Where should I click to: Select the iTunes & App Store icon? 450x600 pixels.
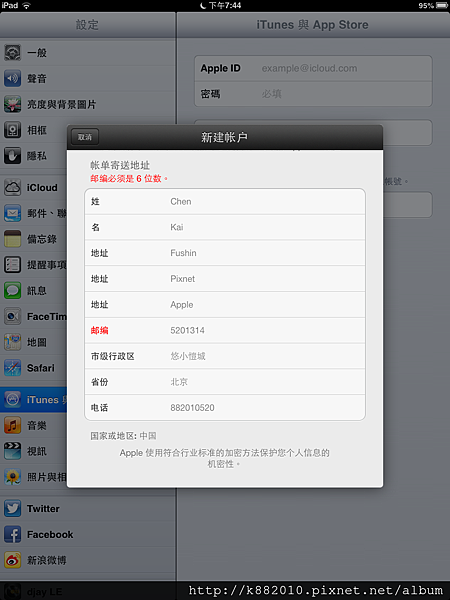tap(12, 399)
